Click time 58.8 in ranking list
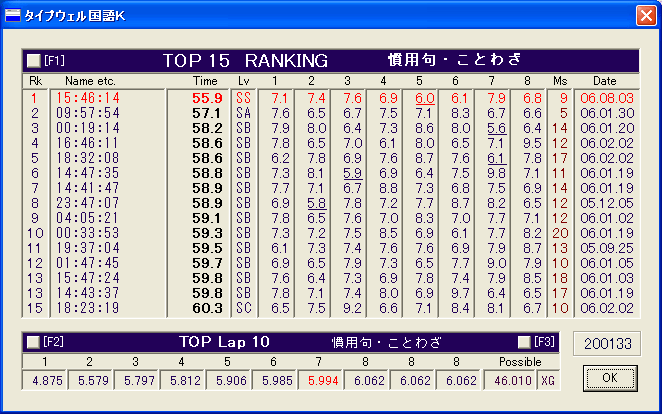Image resolution: width=662 pixels, height=414 pixels. click(207, 173)
